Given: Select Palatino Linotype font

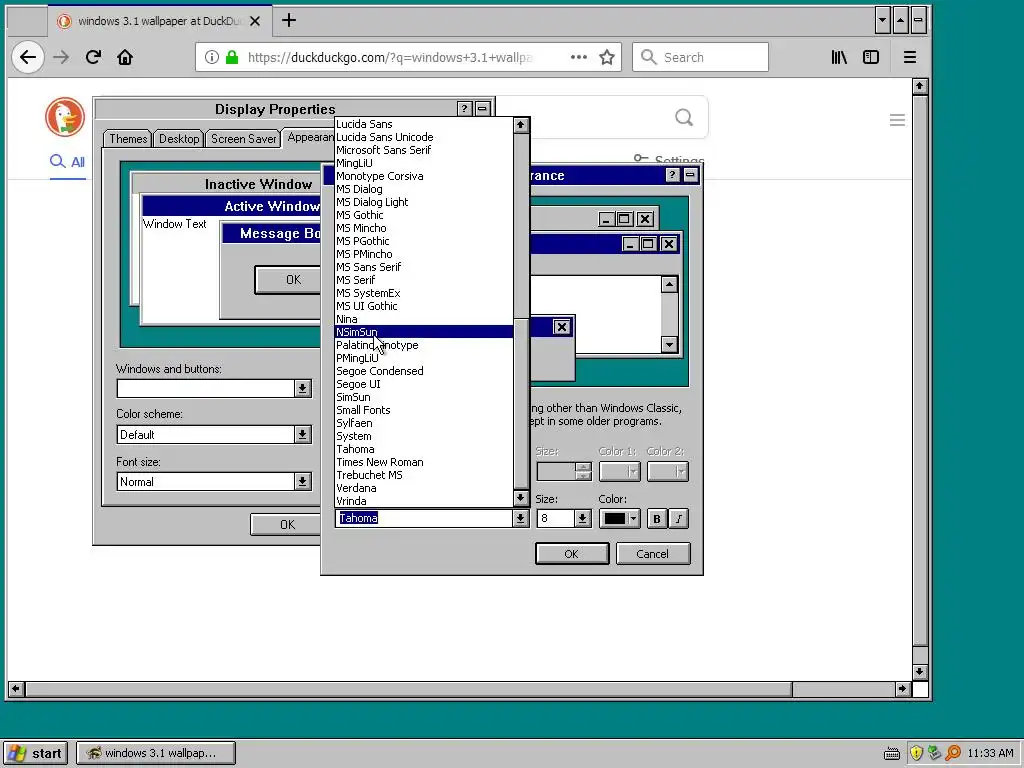Looking at the screenshot, I should tap(423, 345).
